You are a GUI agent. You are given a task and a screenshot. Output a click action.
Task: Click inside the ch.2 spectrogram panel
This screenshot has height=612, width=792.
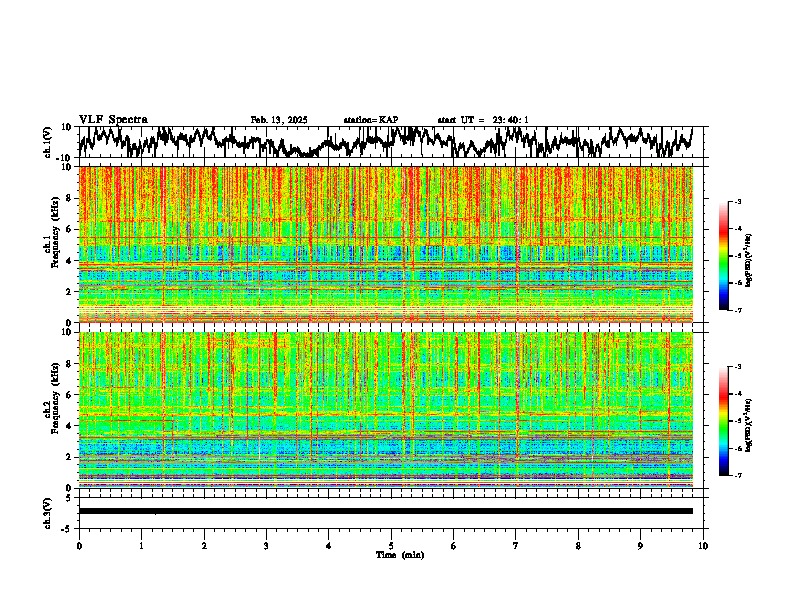(385, 410)
